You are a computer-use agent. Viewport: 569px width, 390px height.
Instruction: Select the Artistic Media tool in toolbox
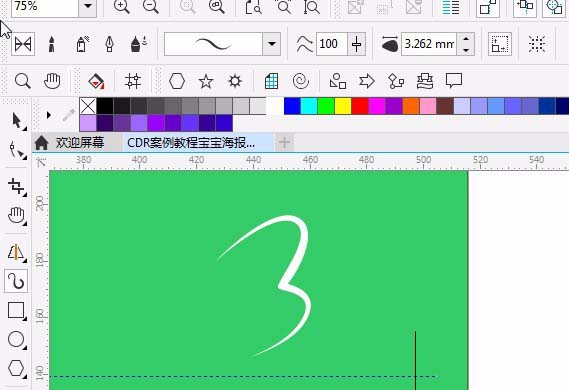16,281
